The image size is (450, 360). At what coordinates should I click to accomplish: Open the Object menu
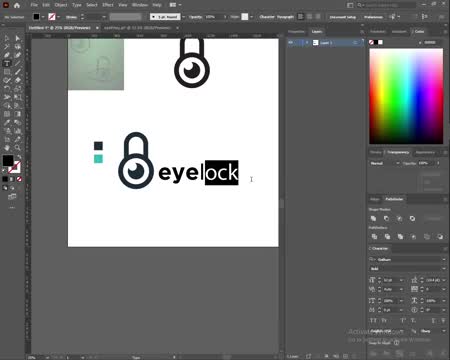[x=61, y=5]
